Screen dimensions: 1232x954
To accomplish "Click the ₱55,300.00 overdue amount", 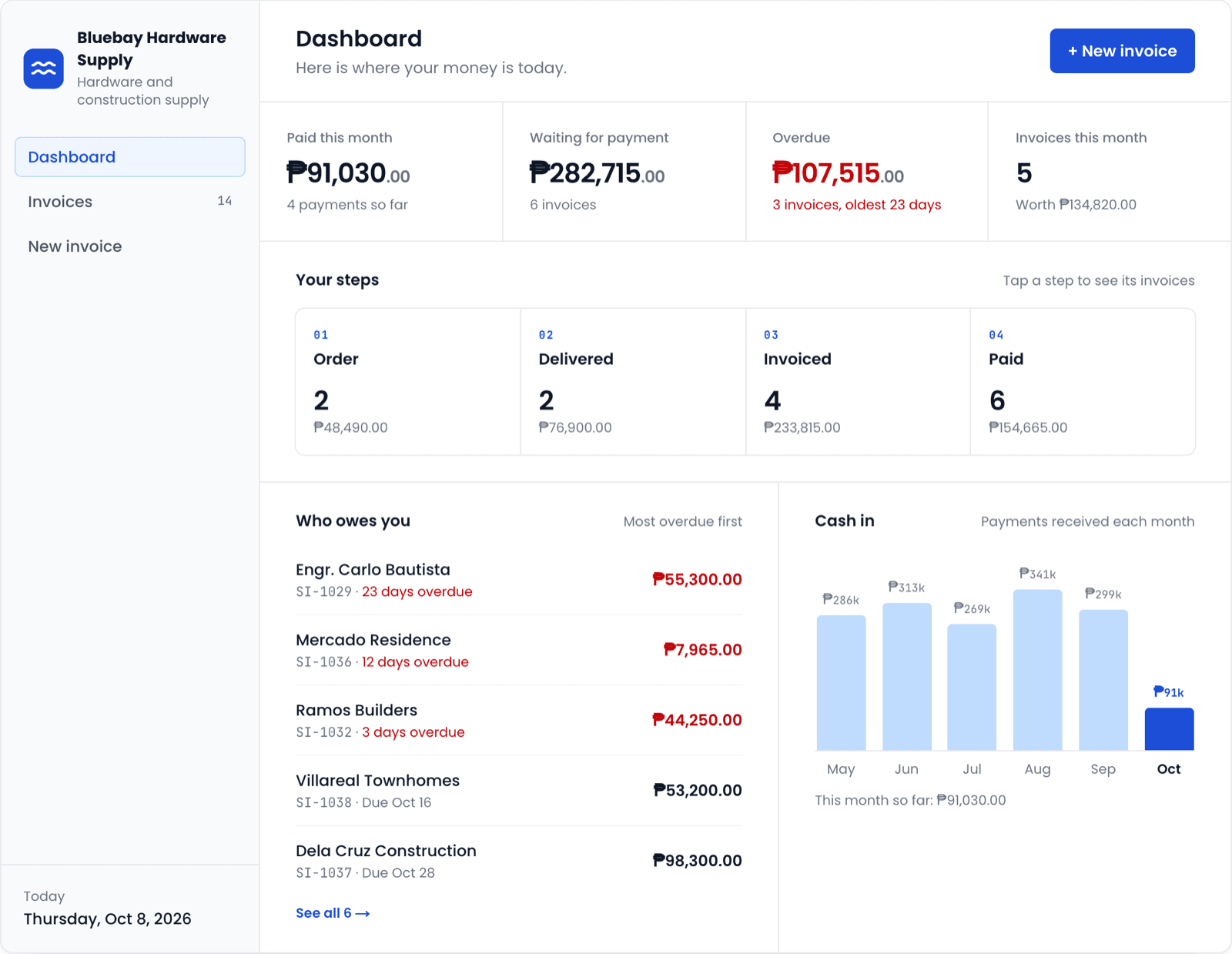I will tap(697, 580).
